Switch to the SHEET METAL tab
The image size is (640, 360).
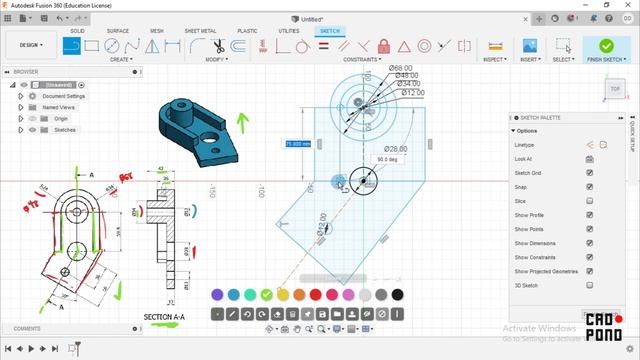[200, 31]
